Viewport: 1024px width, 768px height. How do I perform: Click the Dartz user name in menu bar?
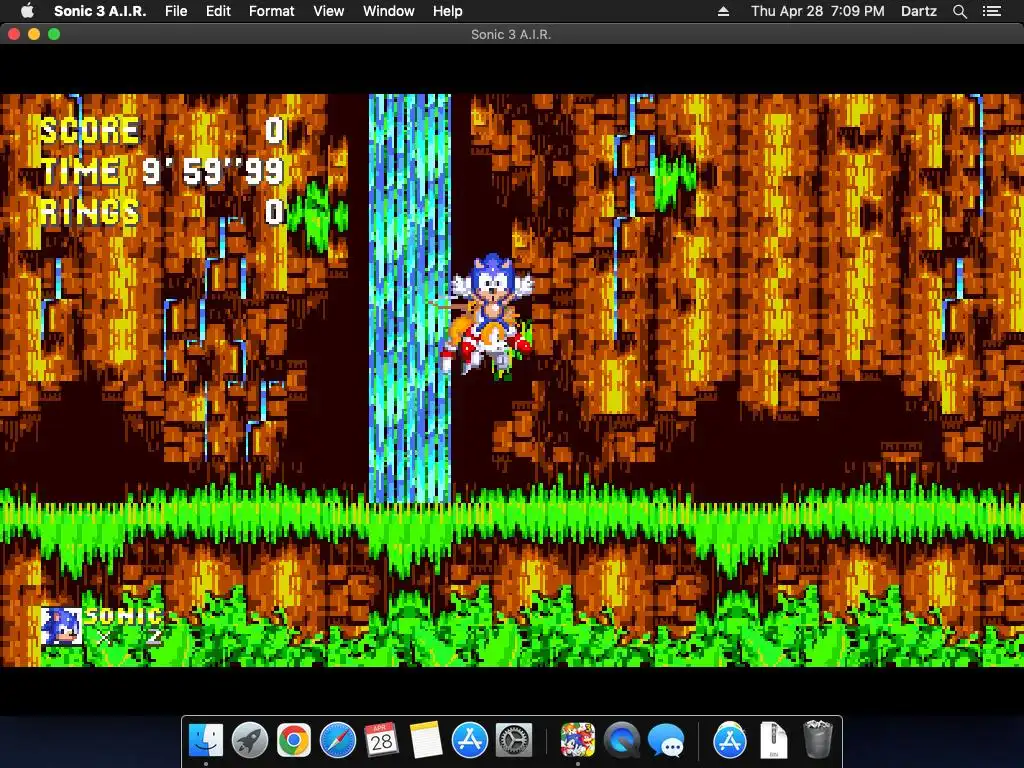[x=919, y=11]
